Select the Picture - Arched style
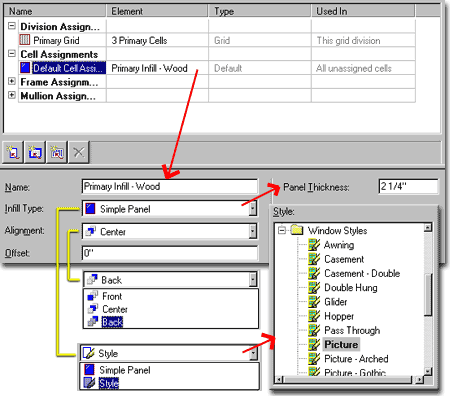This screenshot has width=450, height=396. (x=356, y=359)
